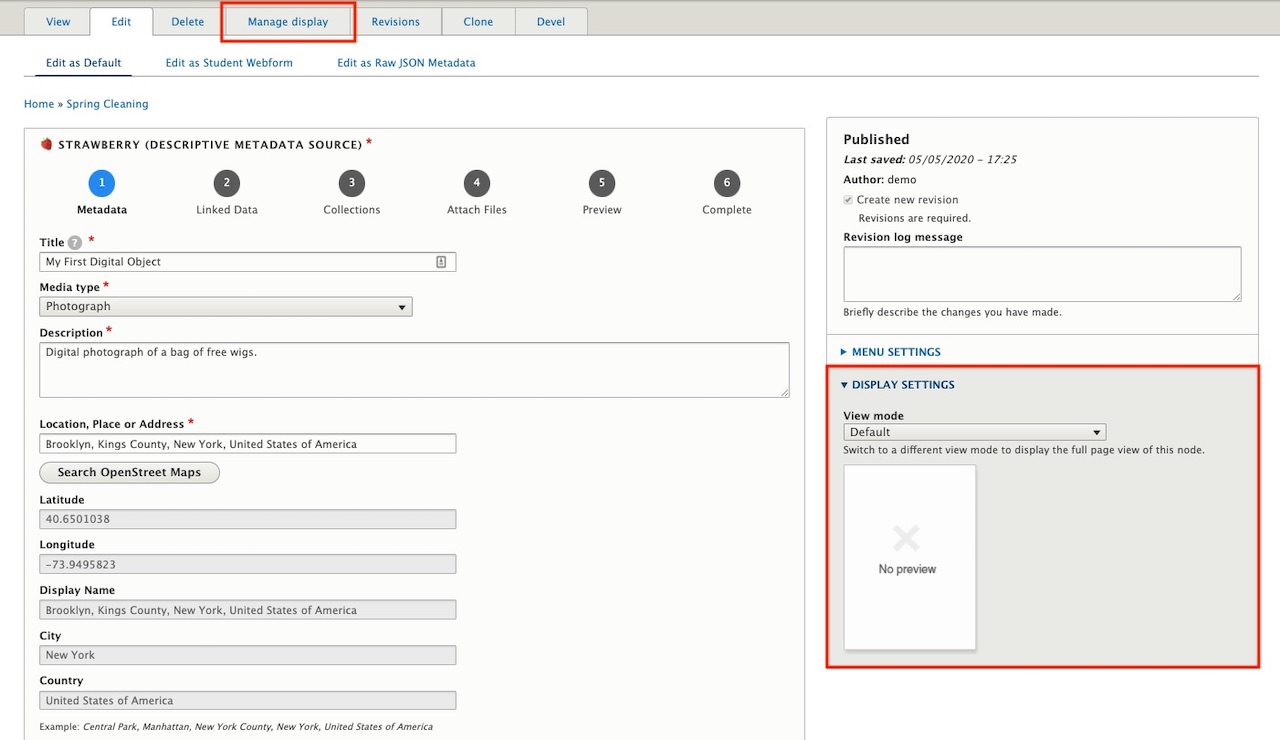
Task: Go to step 2 Linked Data circle
Action: click(x=227, y=183)
